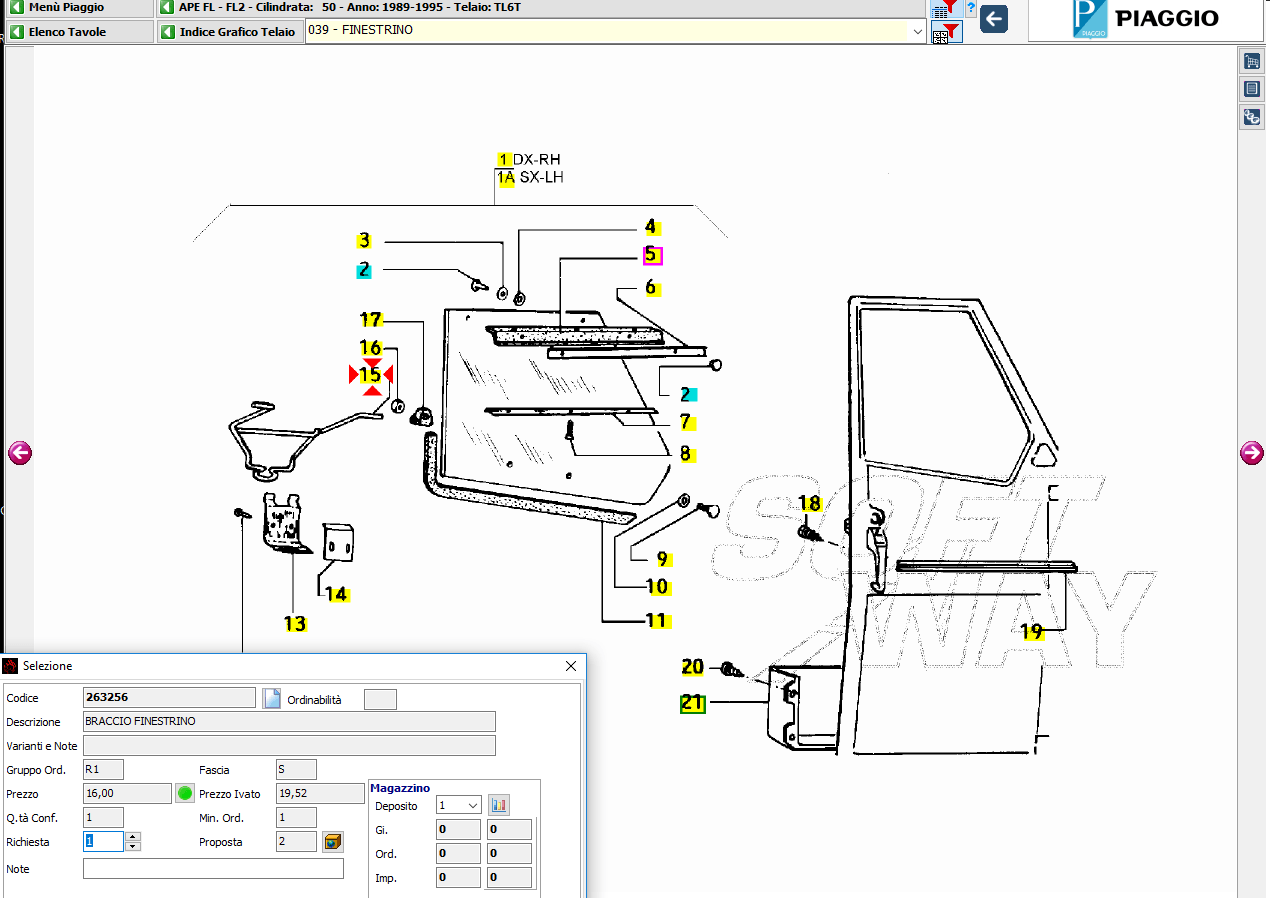Click the document icon next to Codice
Screen dimensions: 1270x898
click(272, 698)
